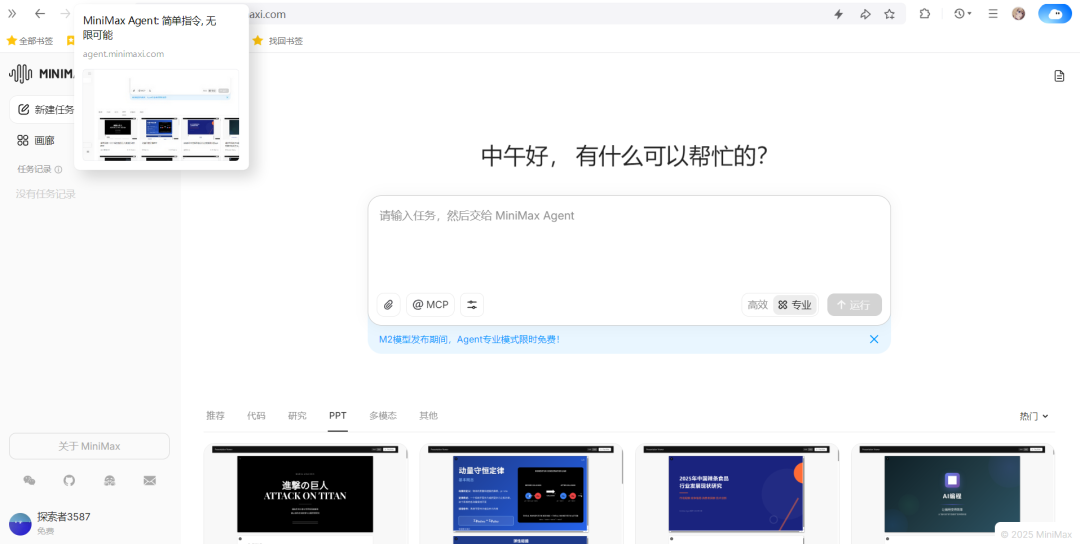Open the 2025年中国辣条食品 PPT thumbnail

736,493
